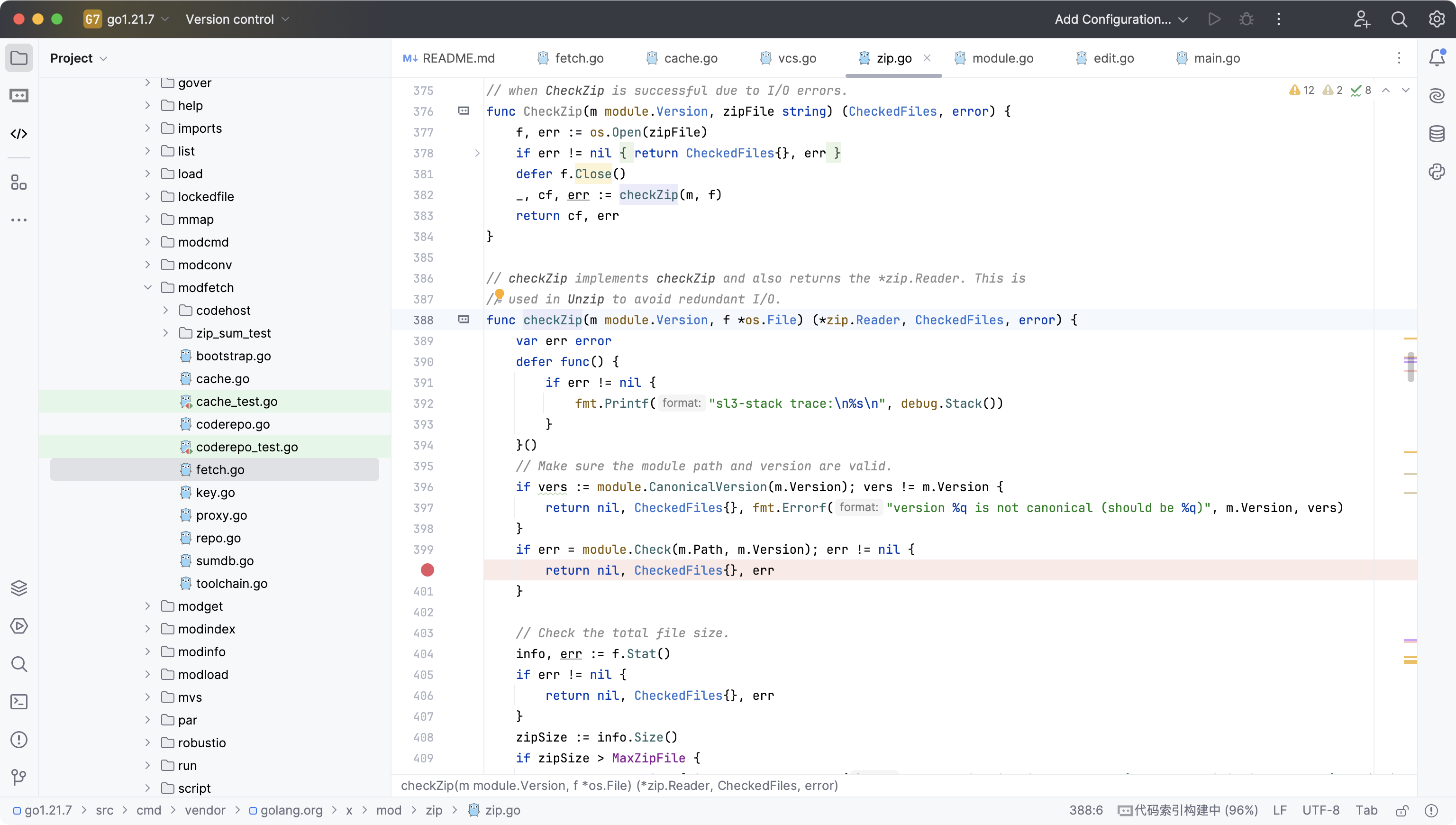Open the Python console icon on right
This screenshot has height=825, width=1456.
tap(1437, 172)
